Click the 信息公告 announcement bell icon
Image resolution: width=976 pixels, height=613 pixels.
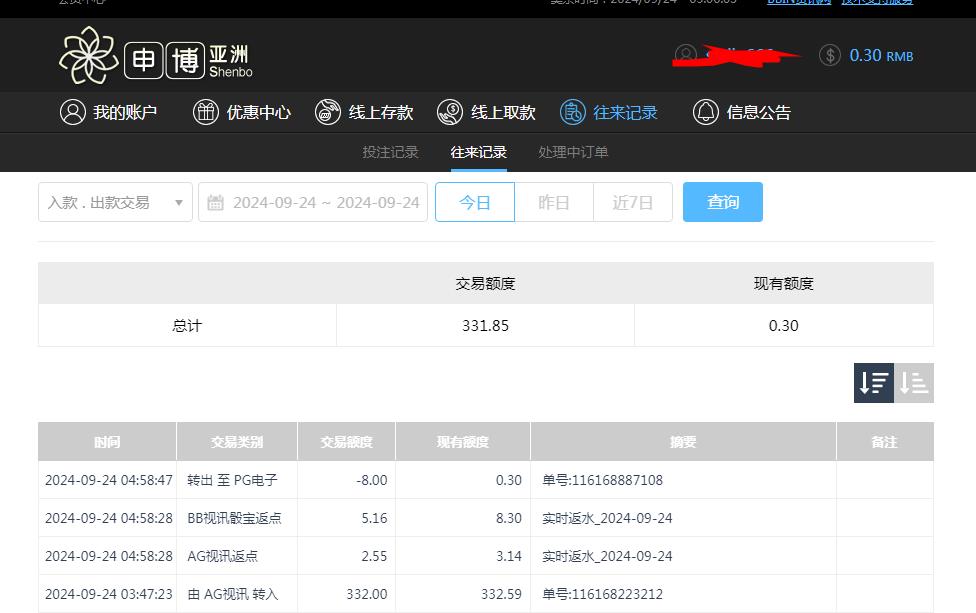pyautogui.click(x=704, y=112)
